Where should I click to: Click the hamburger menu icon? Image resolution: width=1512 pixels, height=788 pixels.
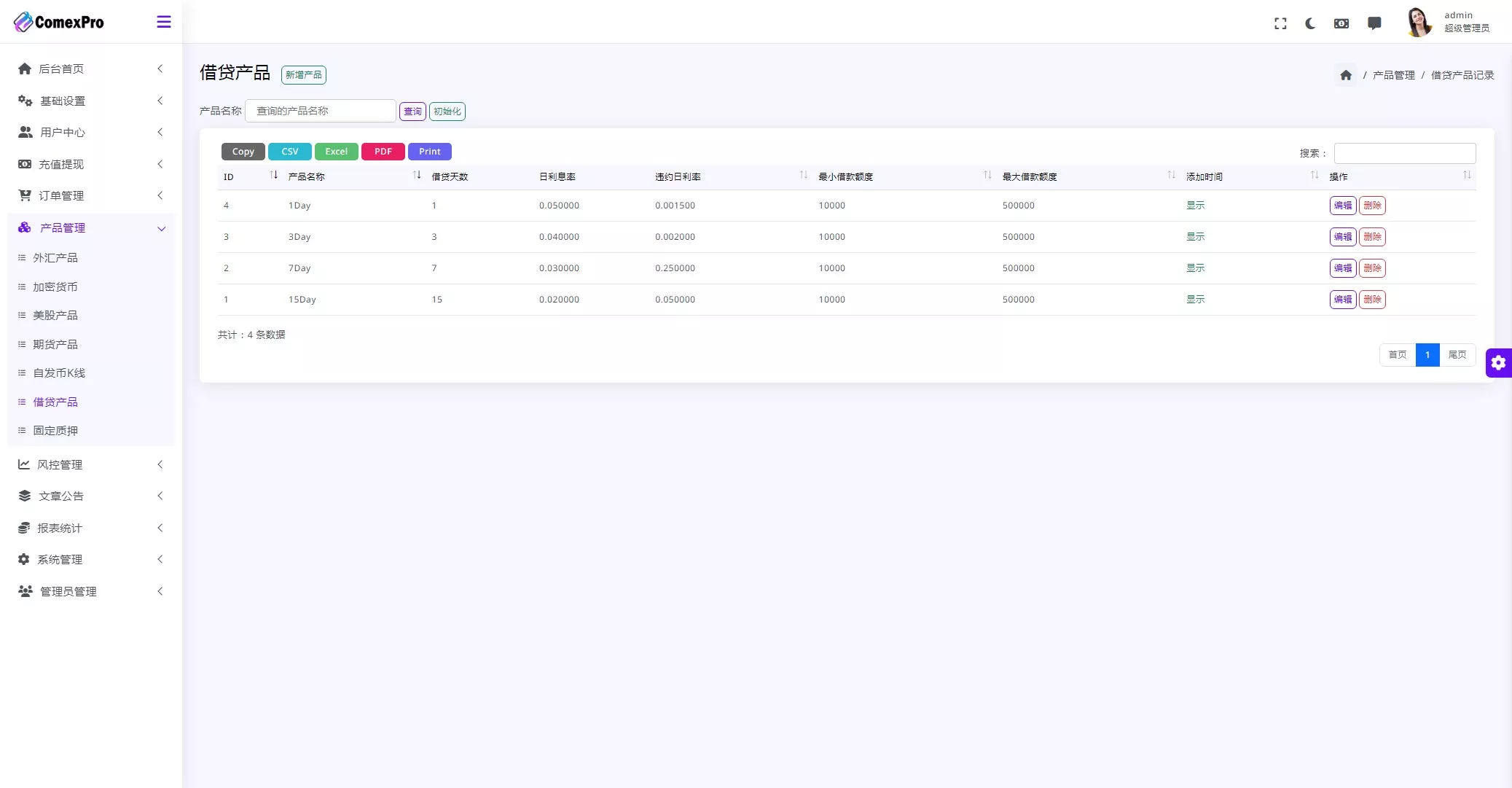pos(164,21)
